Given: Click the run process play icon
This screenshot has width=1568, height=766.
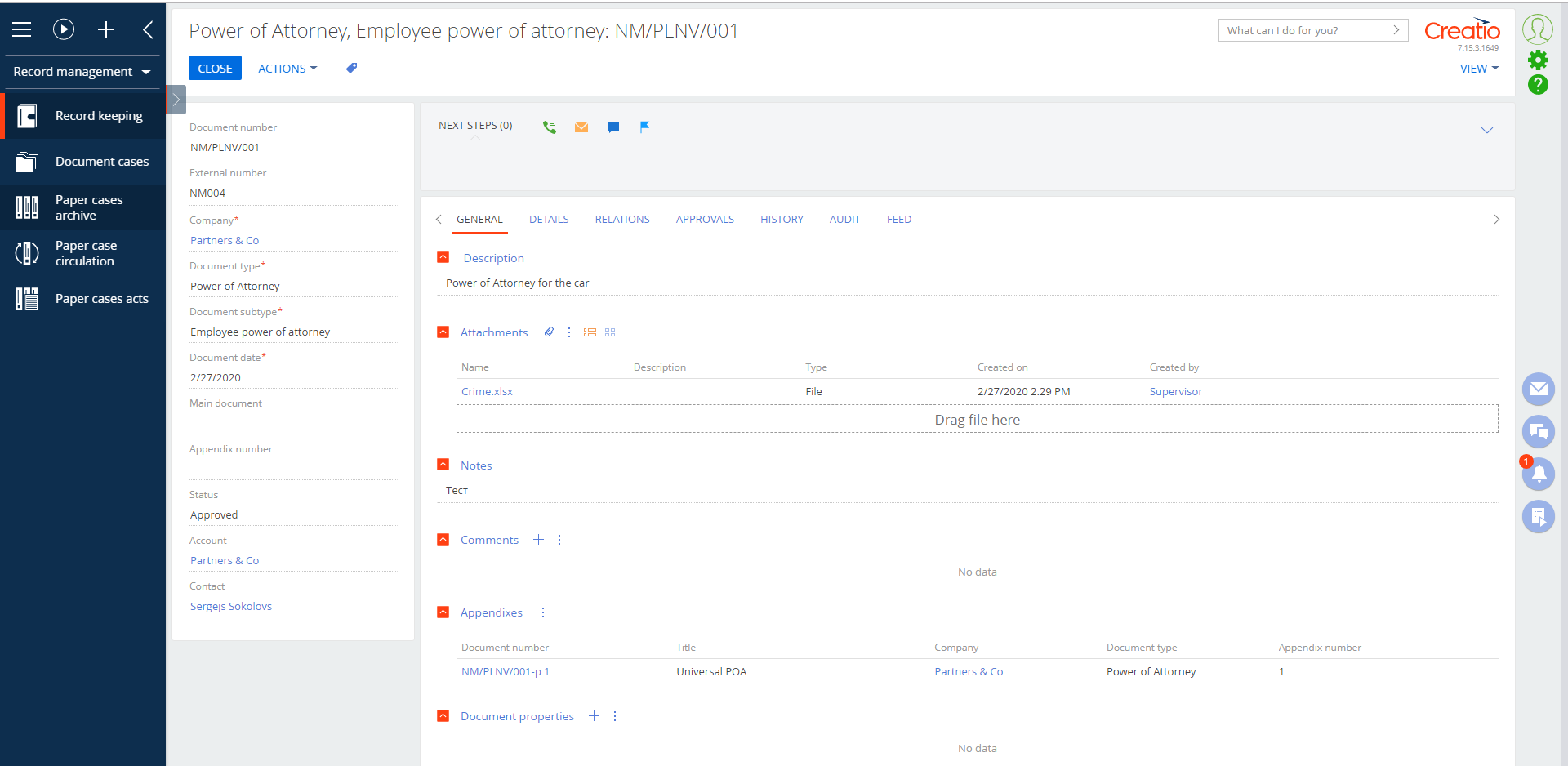Looking at the screenshot, I should tap(64, 30).
